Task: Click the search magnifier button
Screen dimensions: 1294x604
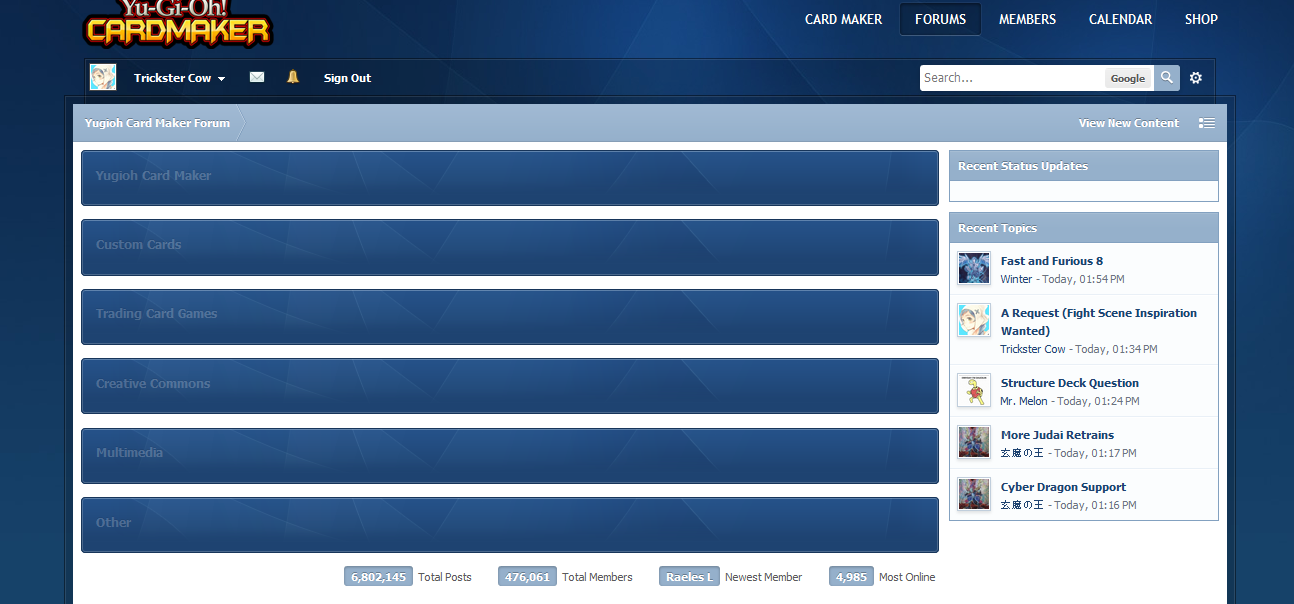Action: 1167,78
